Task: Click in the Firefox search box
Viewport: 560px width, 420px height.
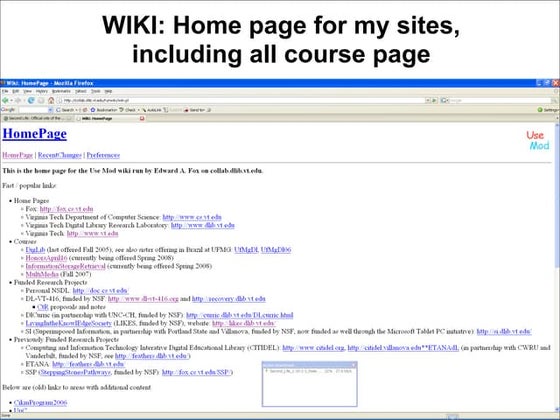Action: 500,101
